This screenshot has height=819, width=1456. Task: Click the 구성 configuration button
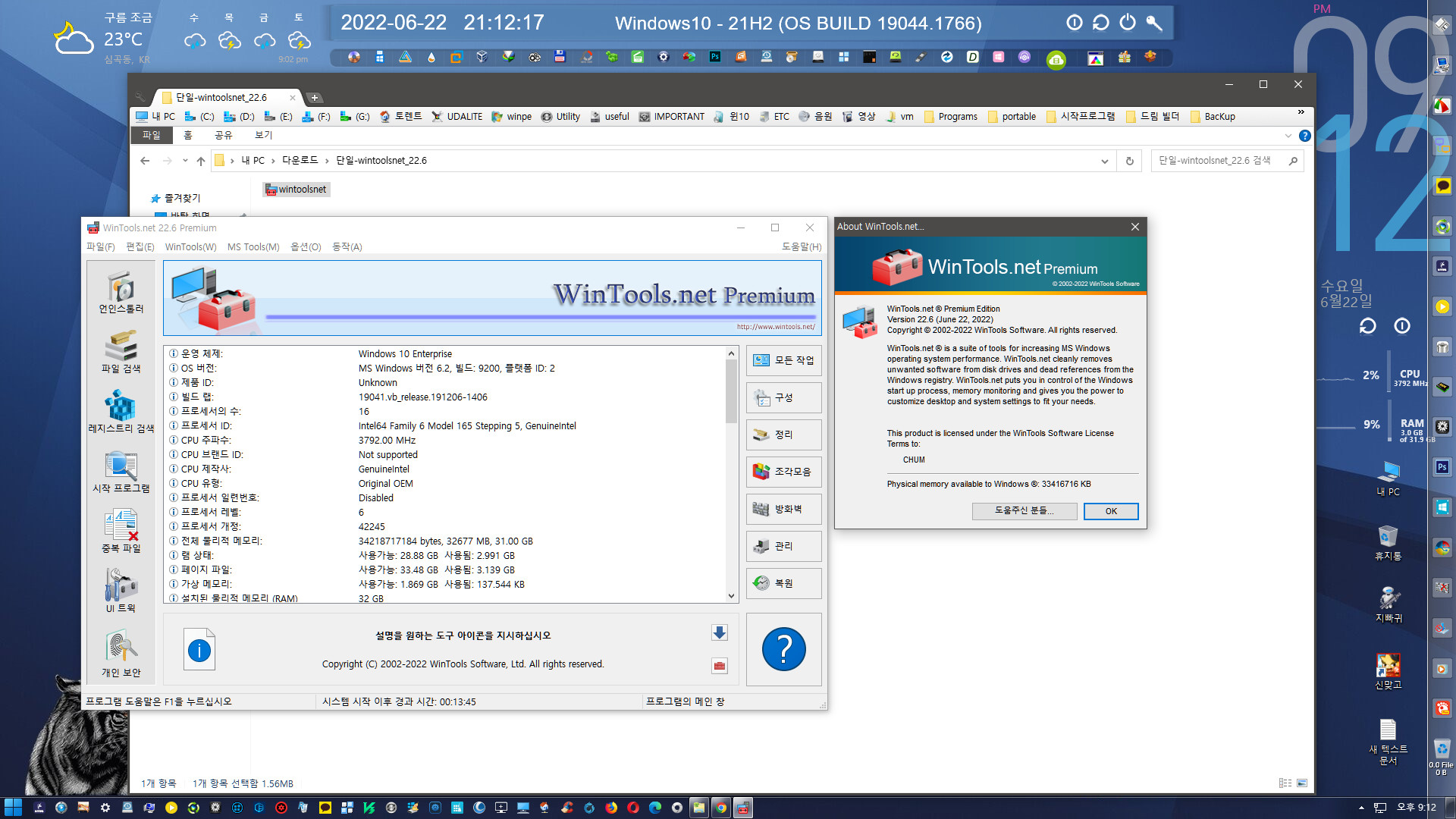pos(783,397)
